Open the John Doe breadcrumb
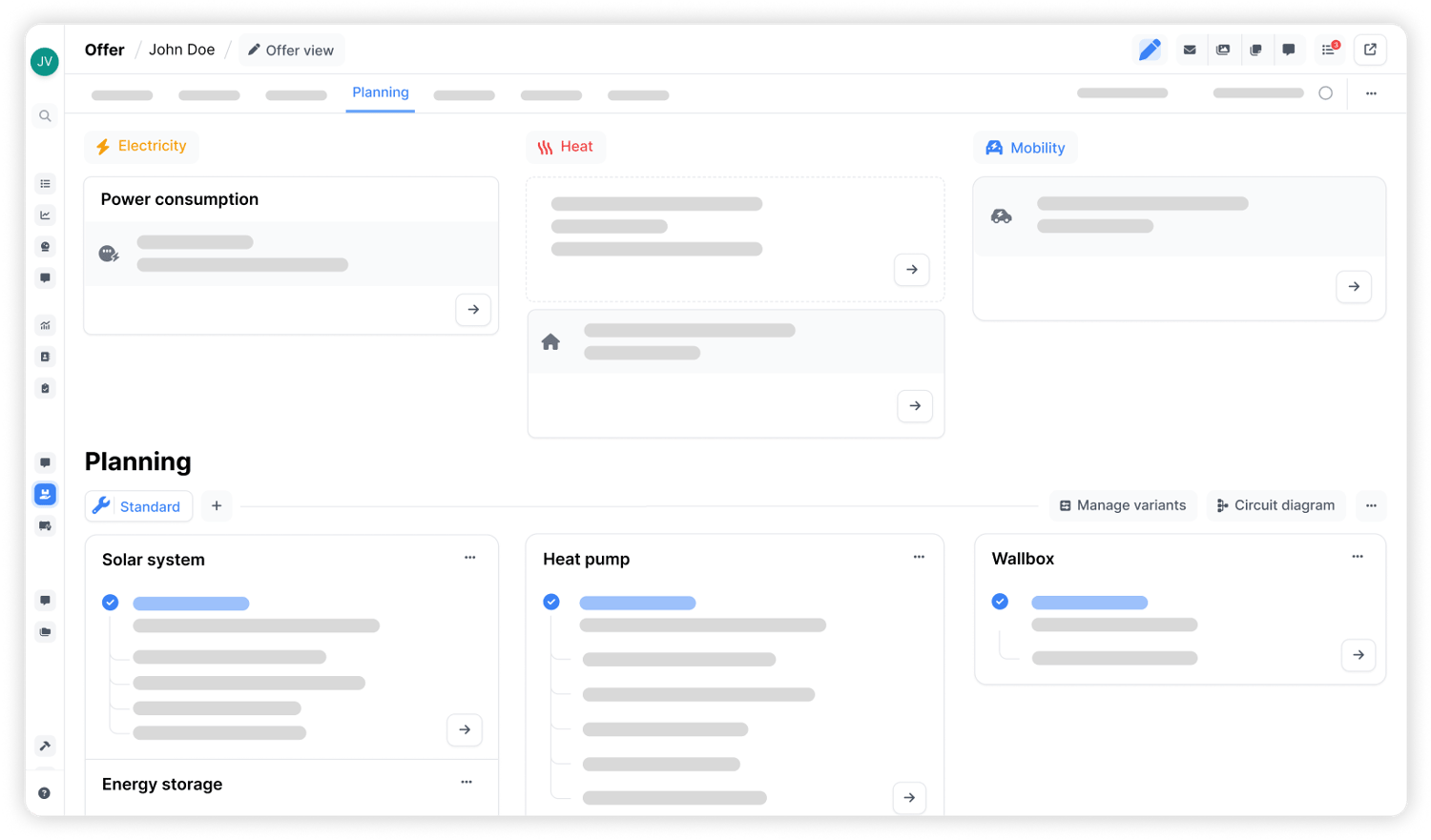1431x840 pixels. pos(181,50)
